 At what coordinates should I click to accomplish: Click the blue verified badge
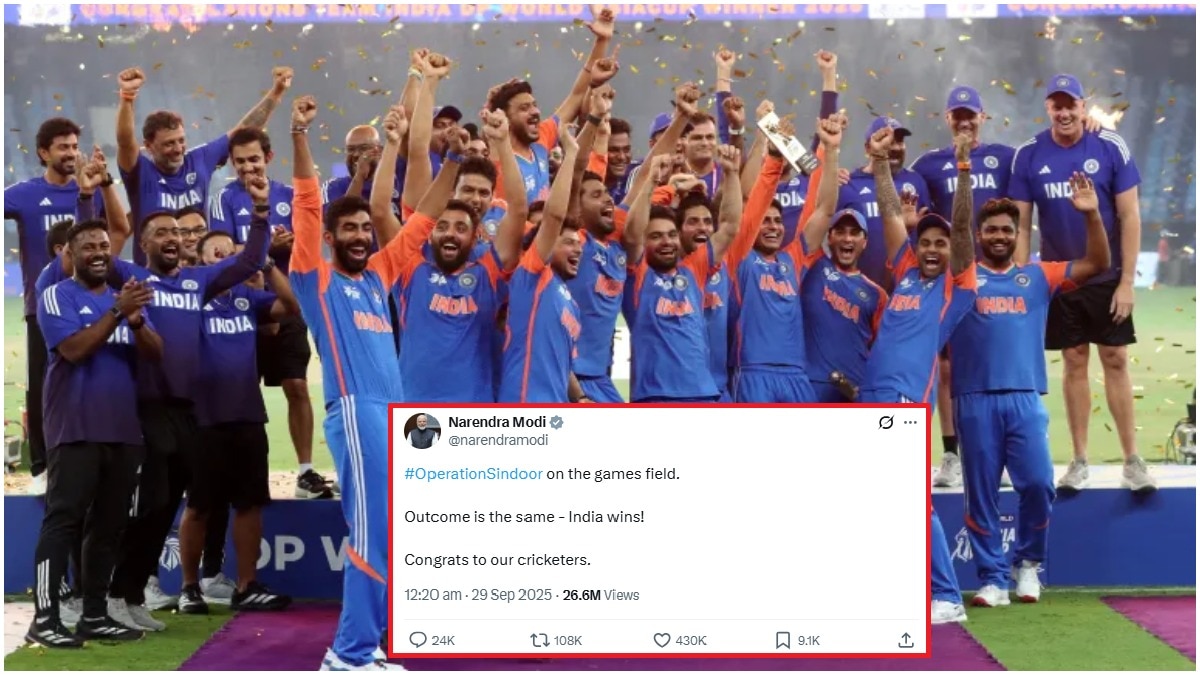point(556,422)
